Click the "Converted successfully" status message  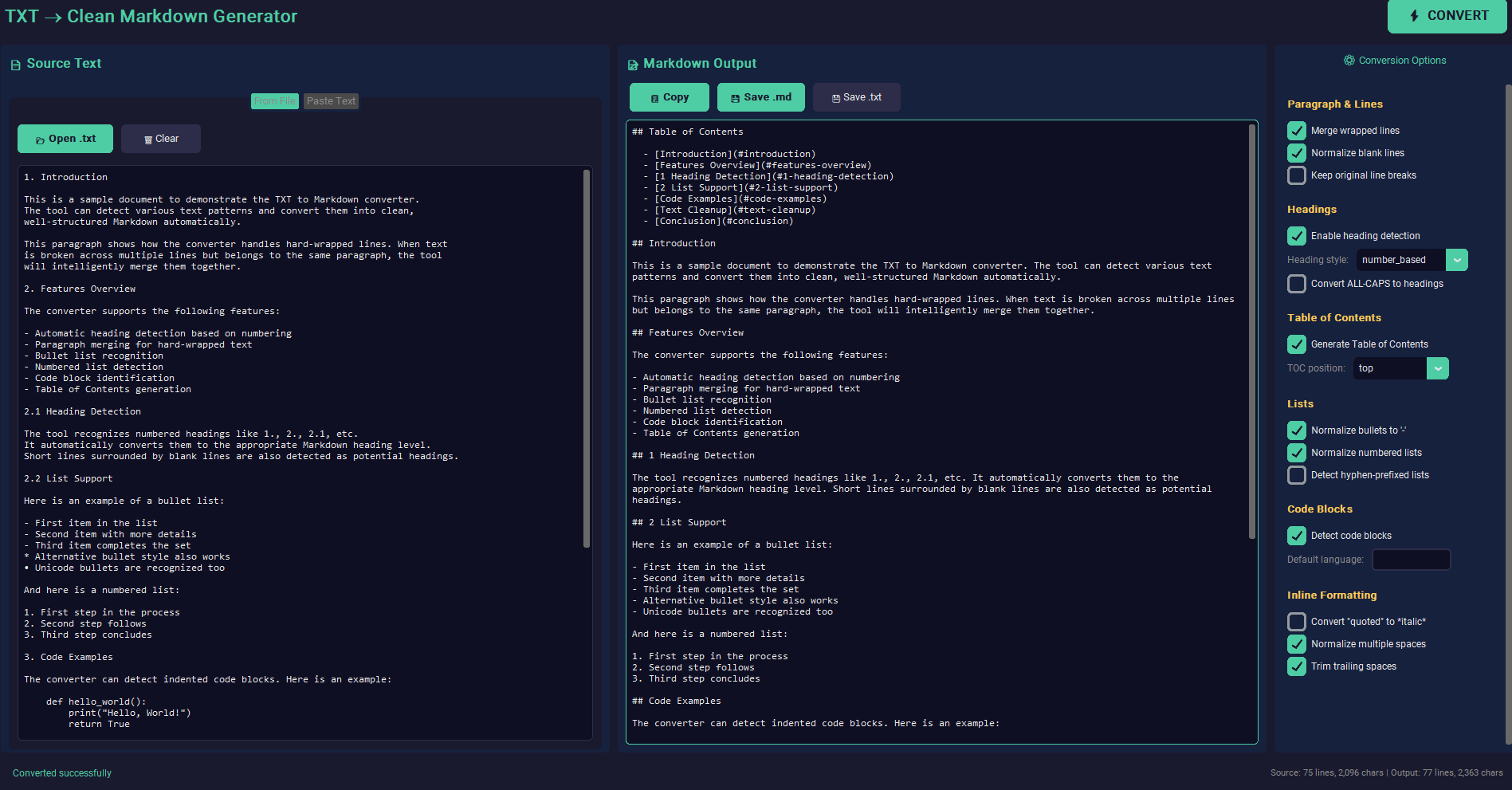[x=62, y=773]
